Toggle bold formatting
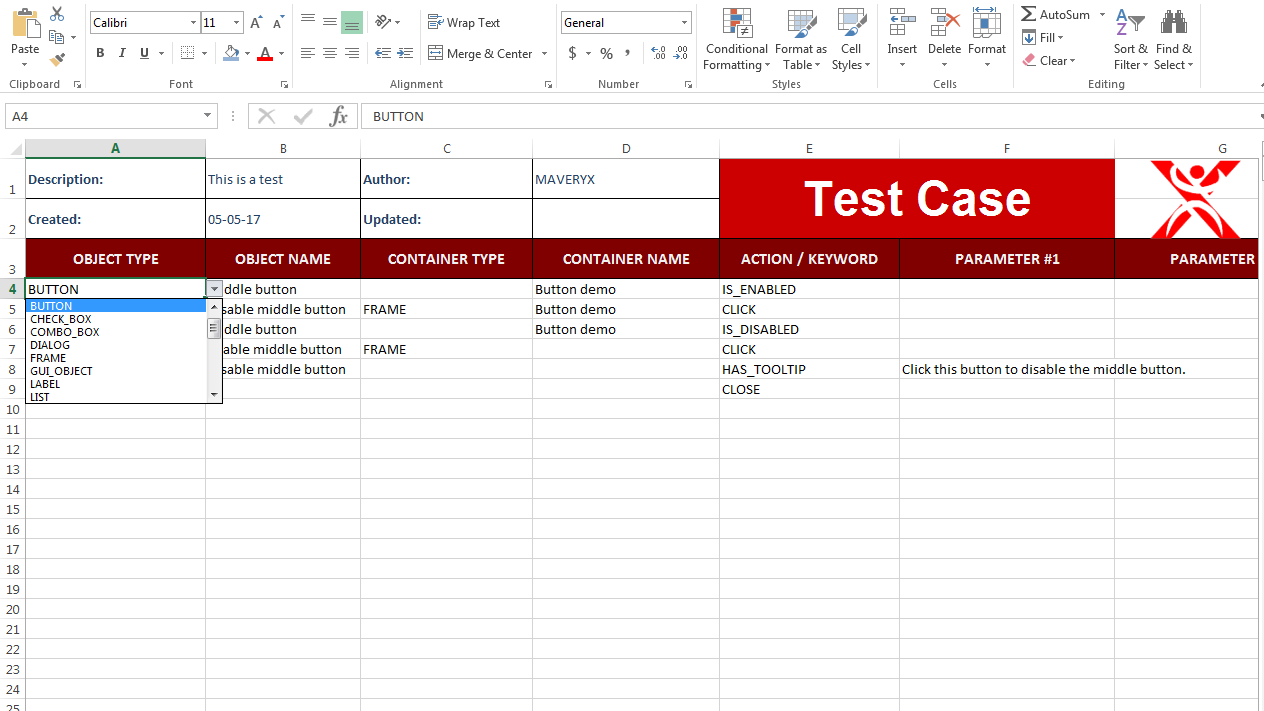 click(99, 52)
